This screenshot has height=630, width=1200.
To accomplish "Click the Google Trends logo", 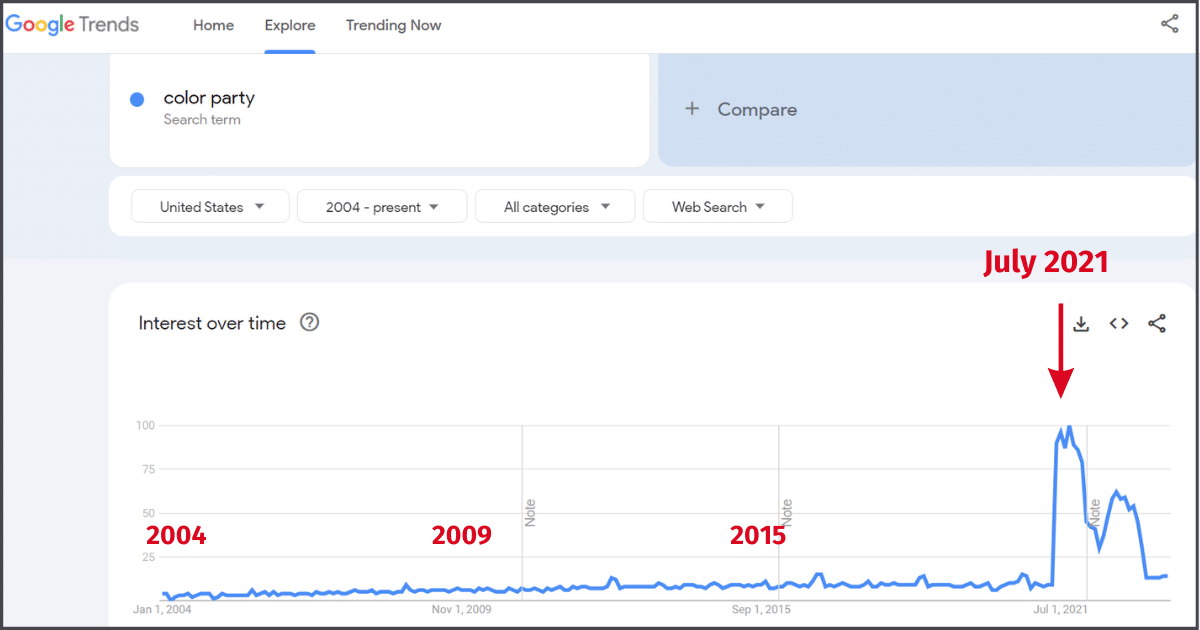I will click(72, 25).
